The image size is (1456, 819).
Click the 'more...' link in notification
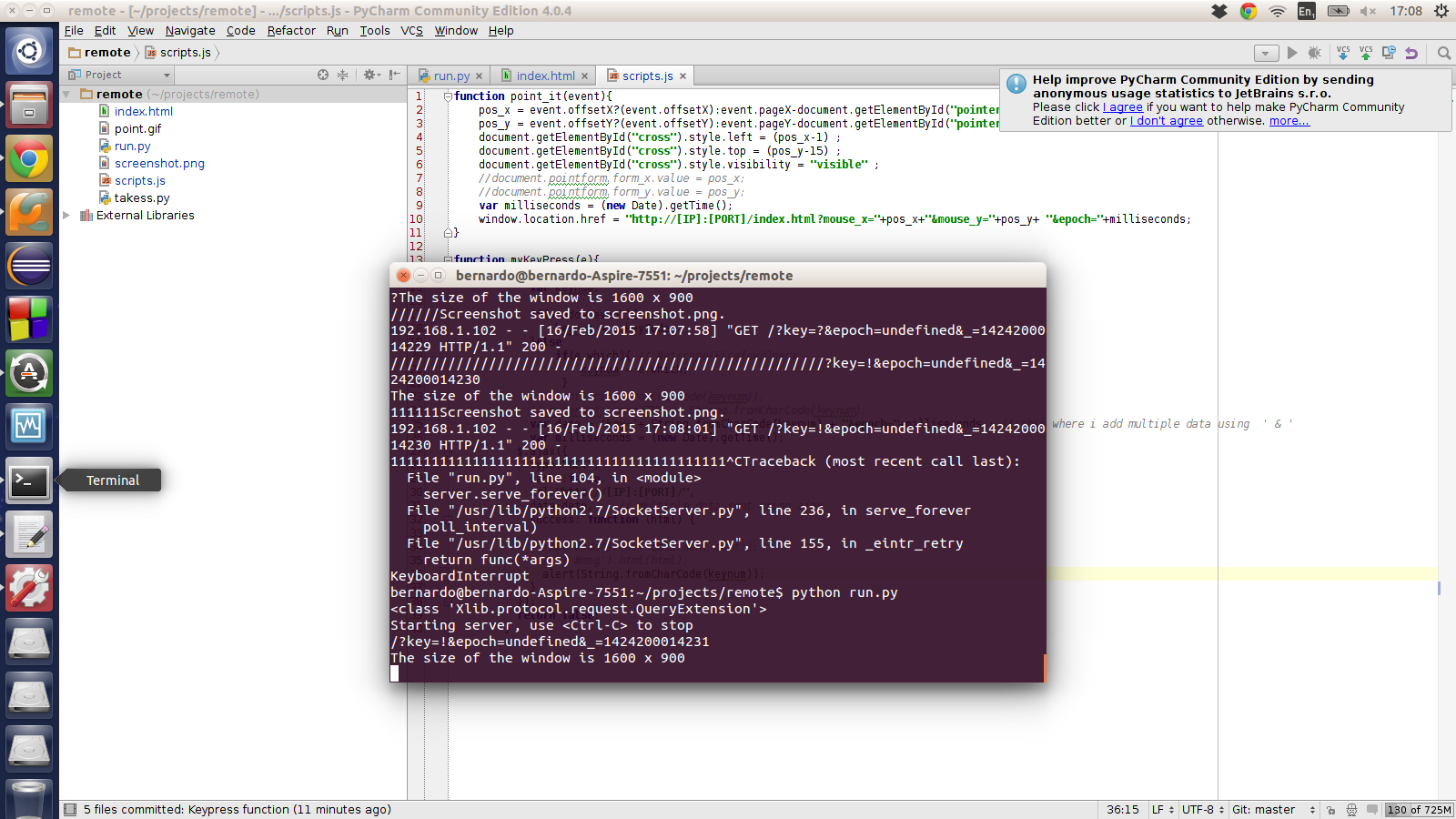click(1289, 120)
